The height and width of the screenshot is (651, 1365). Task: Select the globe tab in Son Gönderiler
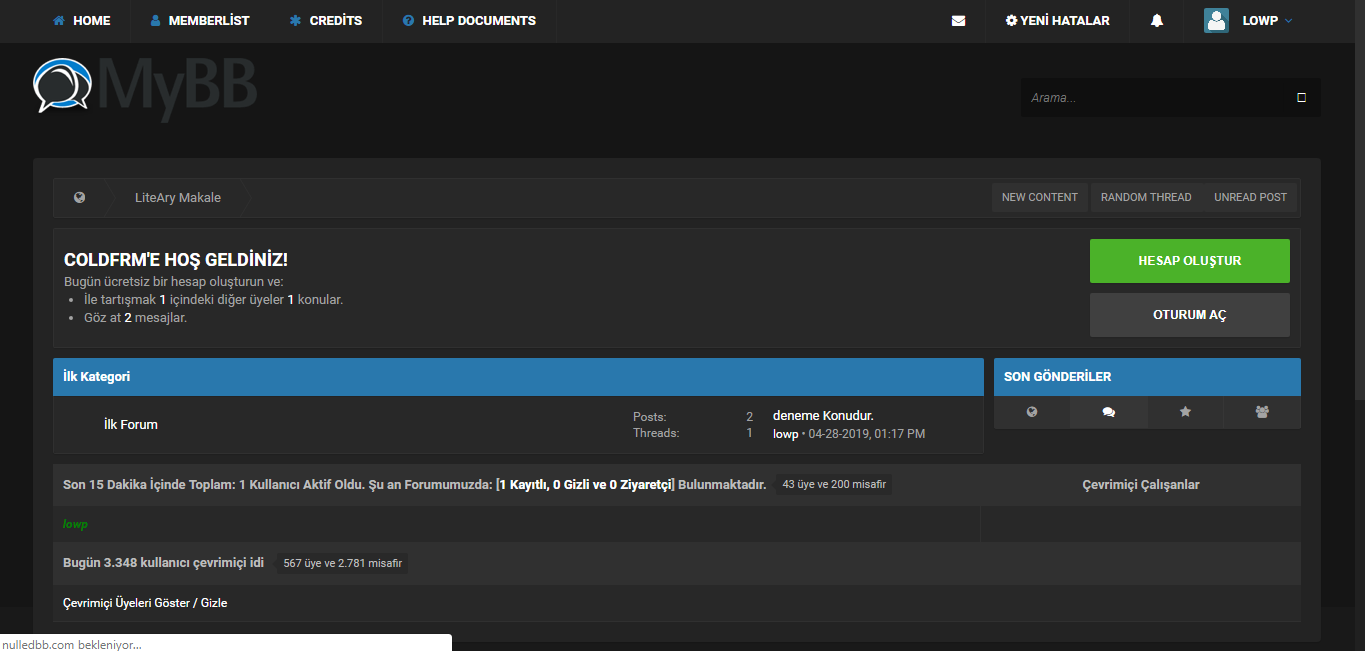coord(1032,412)
